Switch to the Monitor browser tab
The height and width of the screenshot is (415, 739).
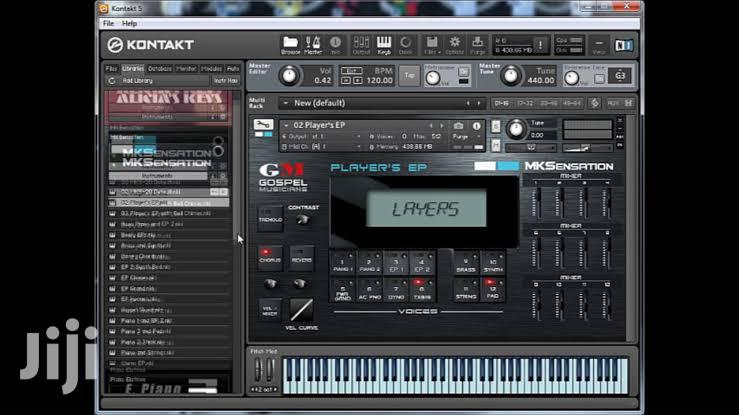(186, 69)
